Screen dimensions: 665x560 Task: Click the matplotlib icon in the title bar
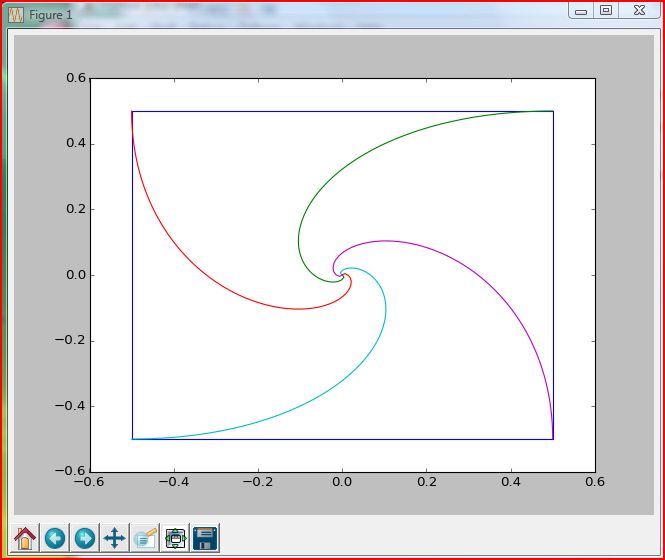coord(16,15)
